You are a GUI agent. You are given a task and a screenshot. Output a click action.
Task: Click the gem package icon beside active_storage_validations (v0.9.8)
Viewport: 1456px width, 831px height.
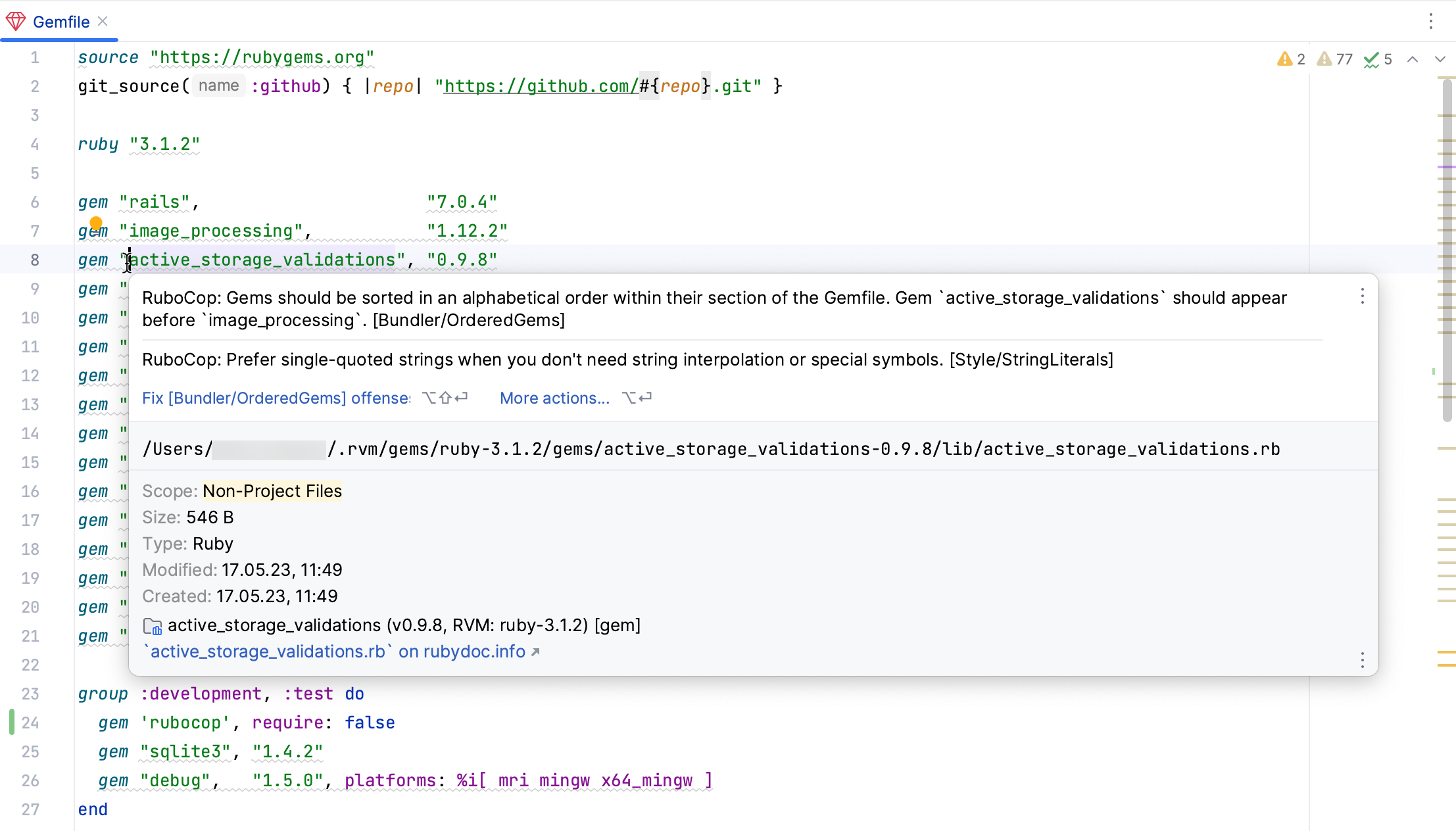click(x=152, y=626)
